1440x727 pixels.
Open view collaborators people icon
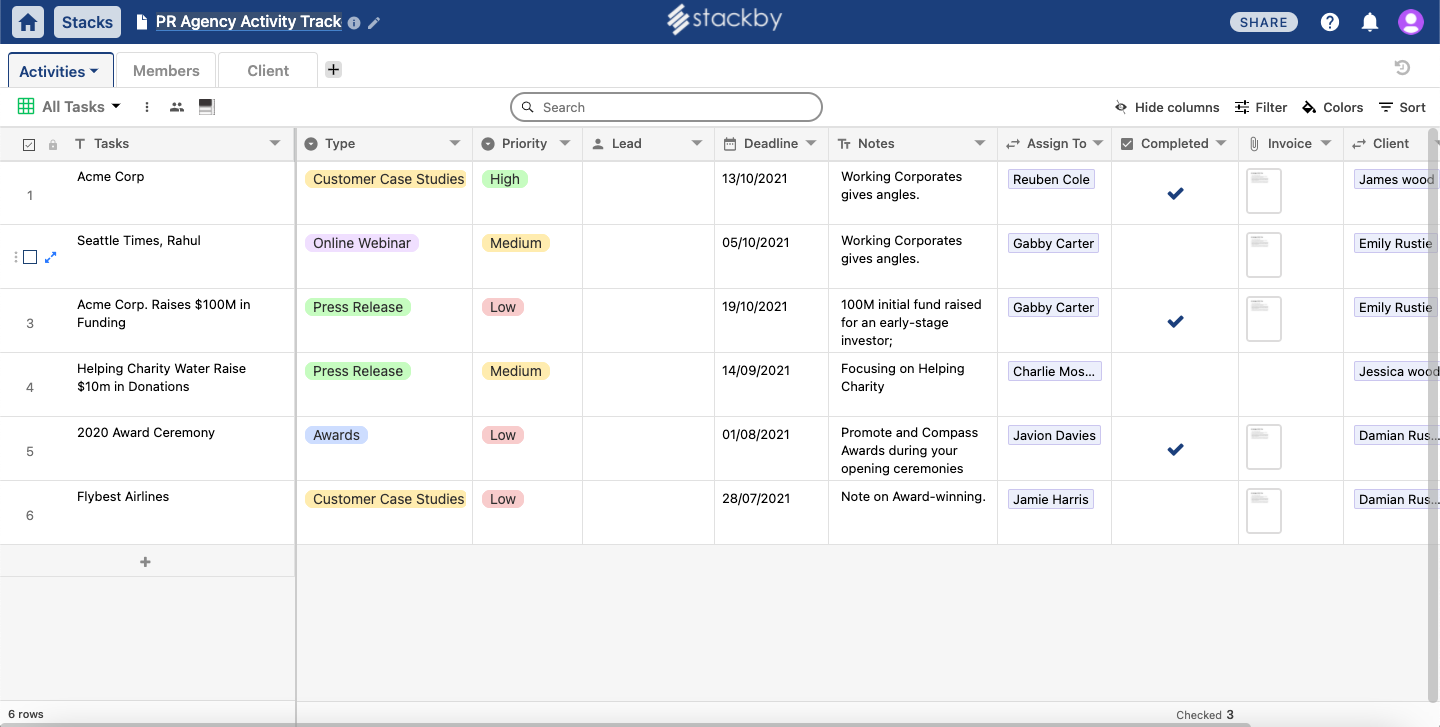pos(177,107)
